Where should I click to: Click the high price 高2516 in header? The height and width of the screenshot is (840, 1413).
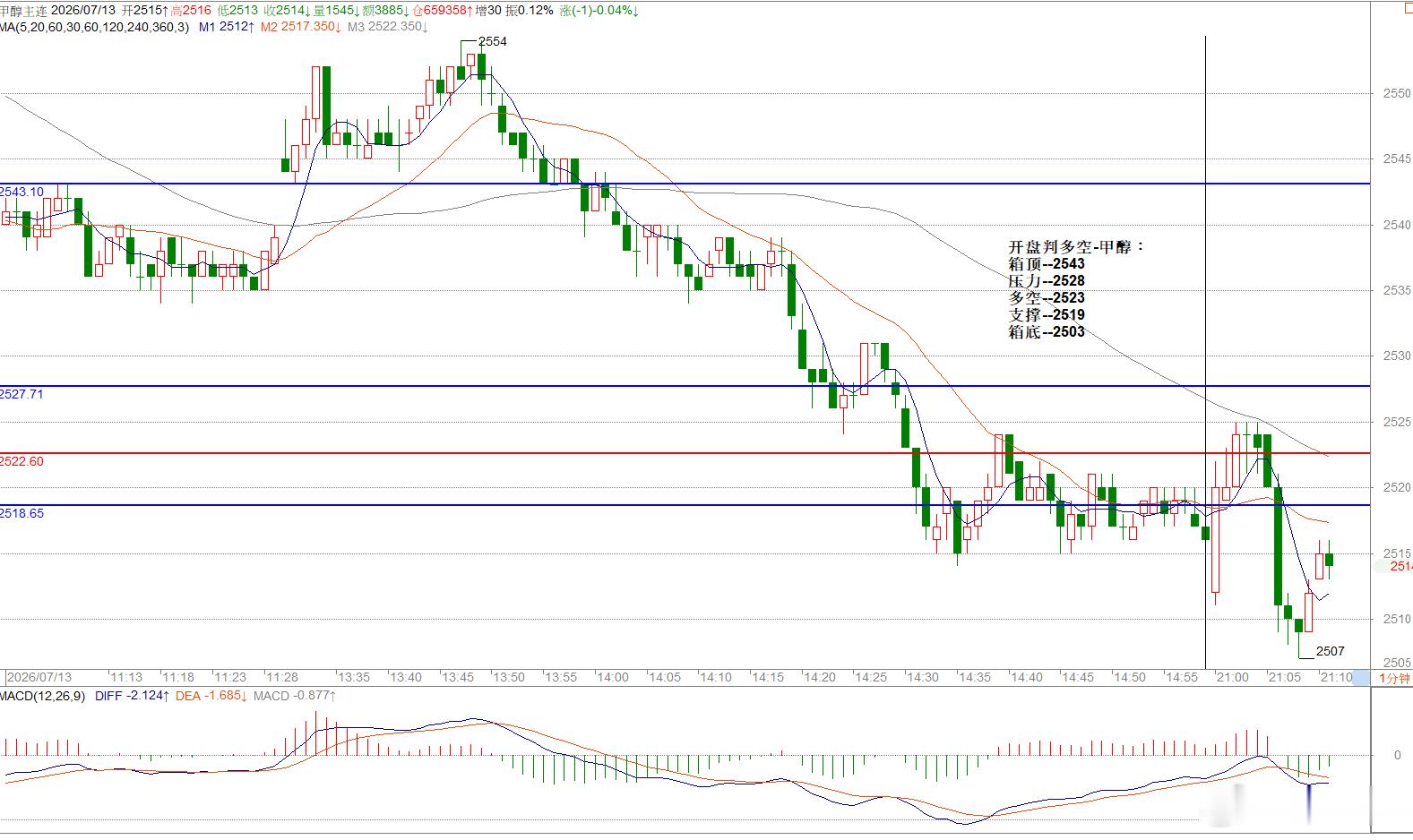[190, 11]
